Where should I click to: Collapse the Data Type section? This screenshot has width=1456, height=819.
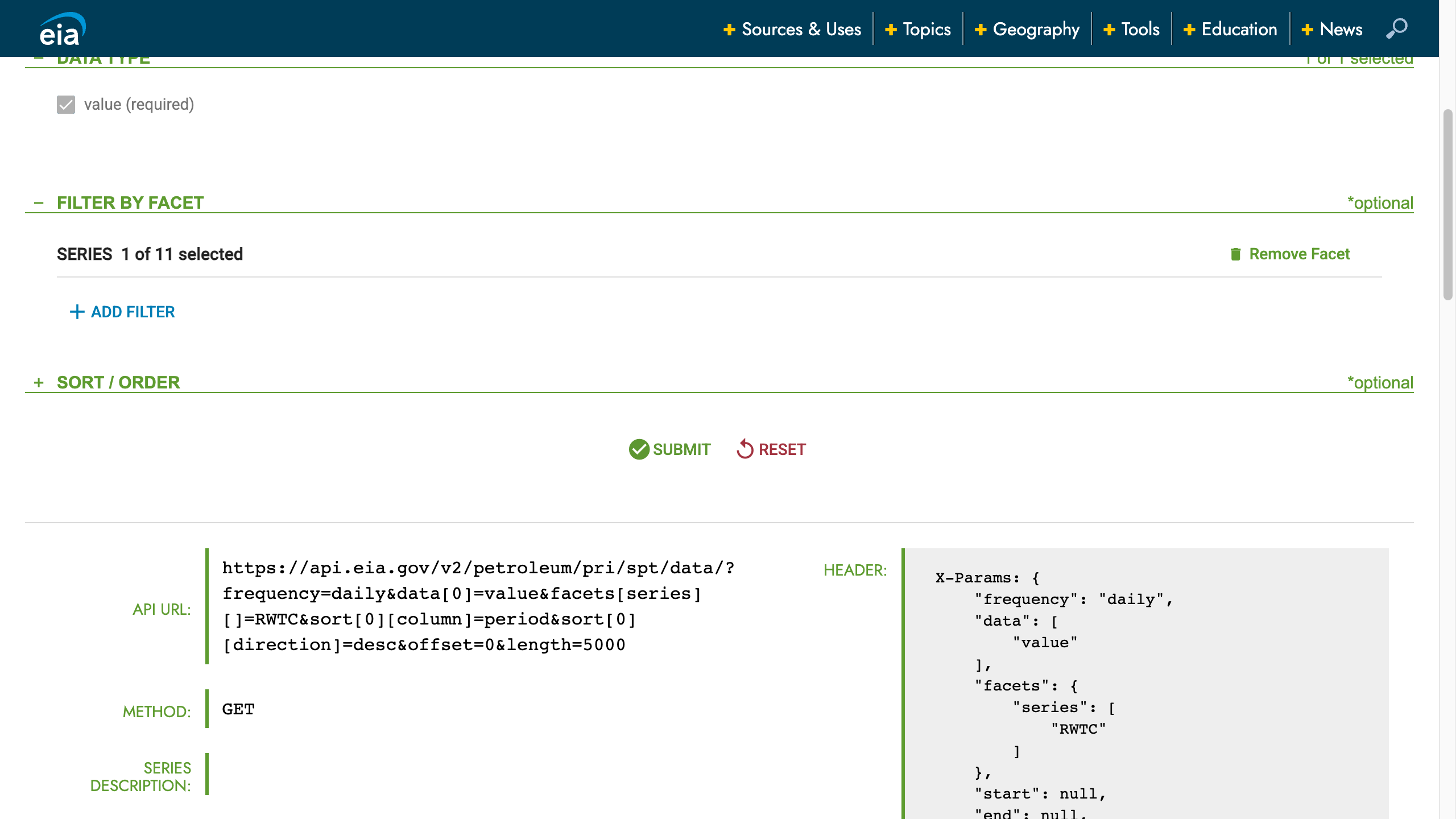coord(39,59)
